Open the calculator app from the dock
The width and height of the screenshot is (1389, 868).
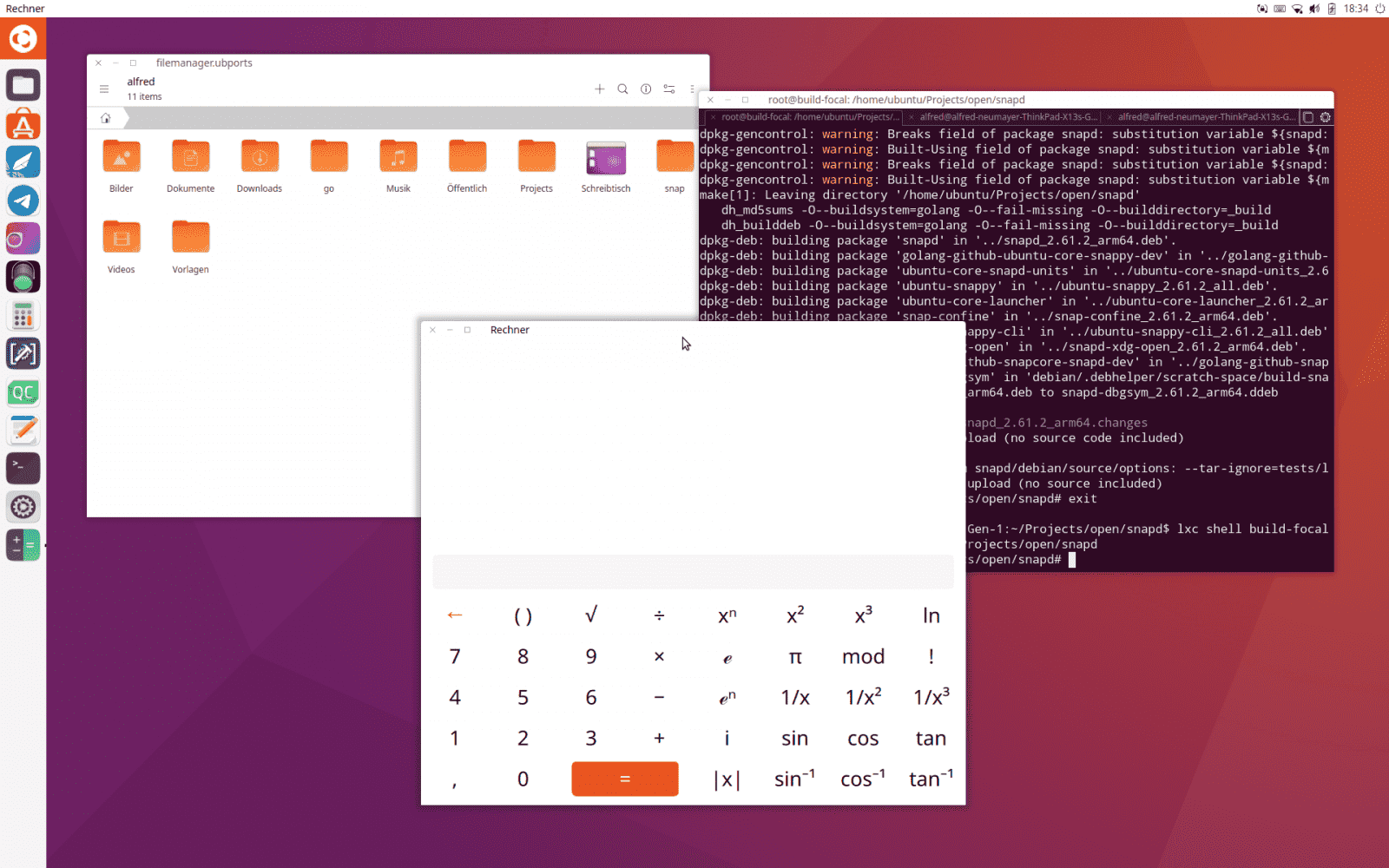[23, 315]
